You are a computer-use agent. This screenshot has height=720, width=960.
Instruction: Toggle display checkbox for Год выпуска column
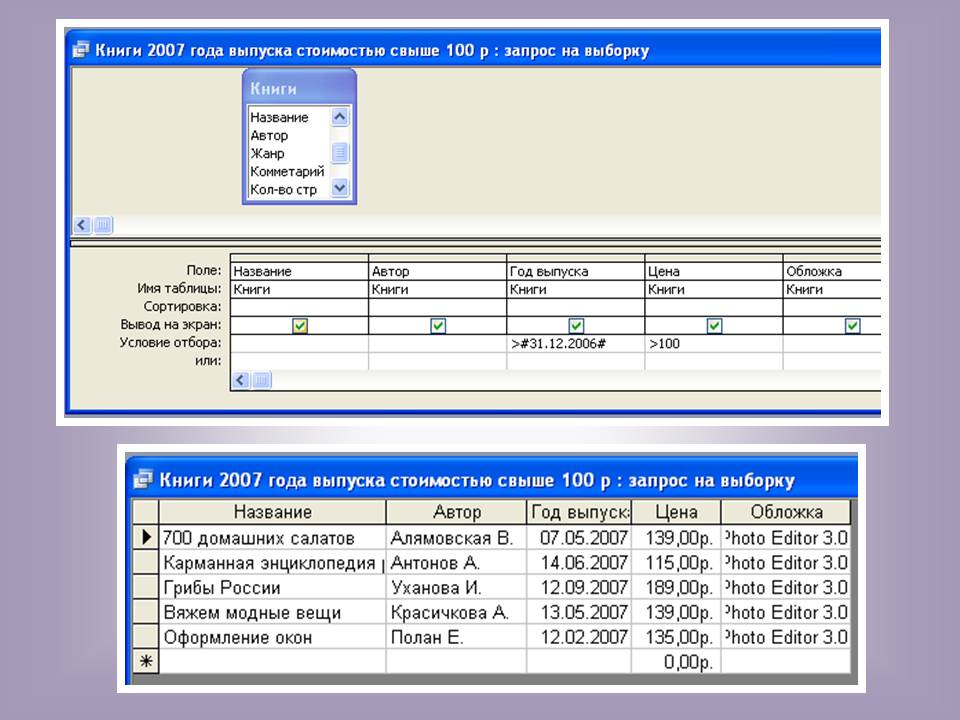point(576,326)
